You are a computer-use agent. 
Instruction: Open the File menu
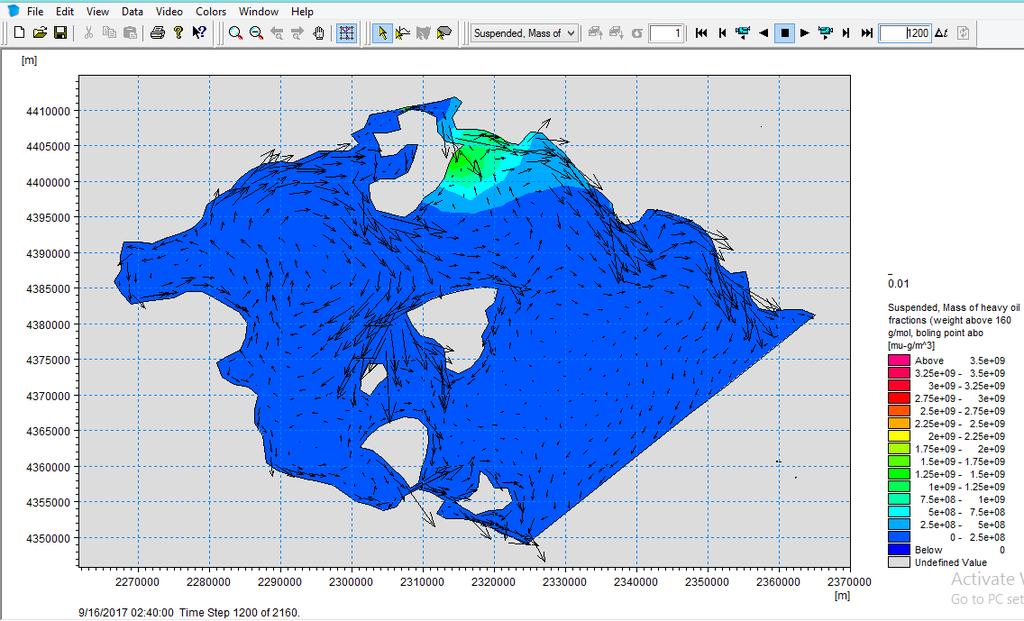tap(35, 11)
